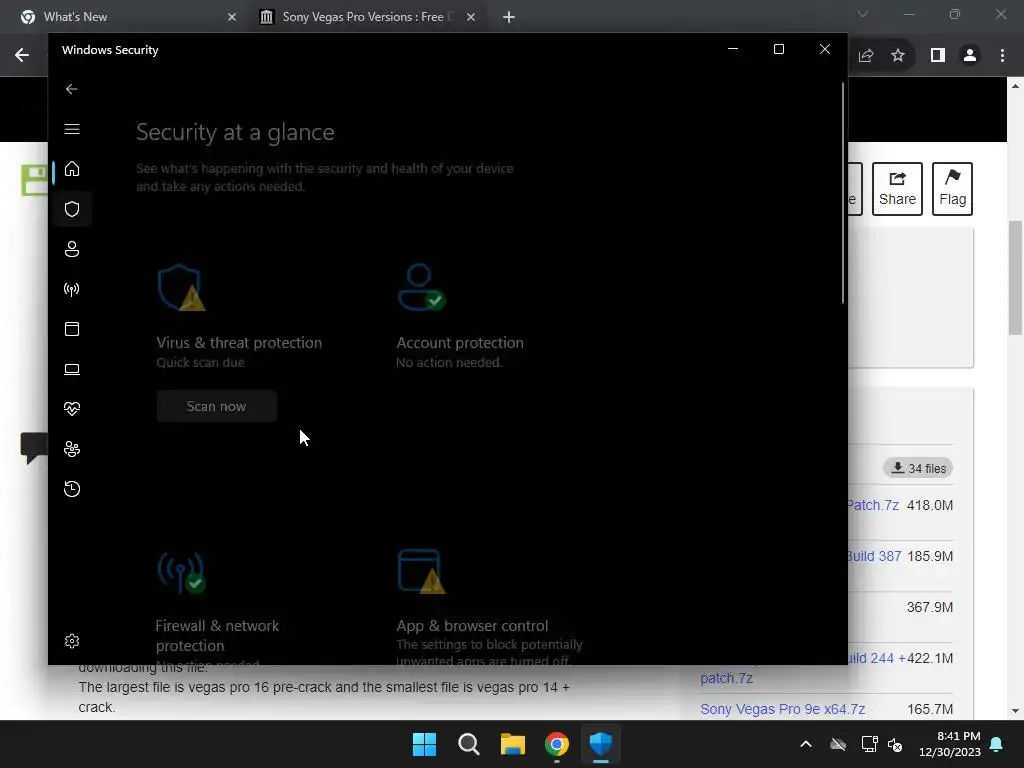The width and height of the screenshot is (1024, 768).
Task: Click muted volume tray icon
Action: tap(895, 744)
